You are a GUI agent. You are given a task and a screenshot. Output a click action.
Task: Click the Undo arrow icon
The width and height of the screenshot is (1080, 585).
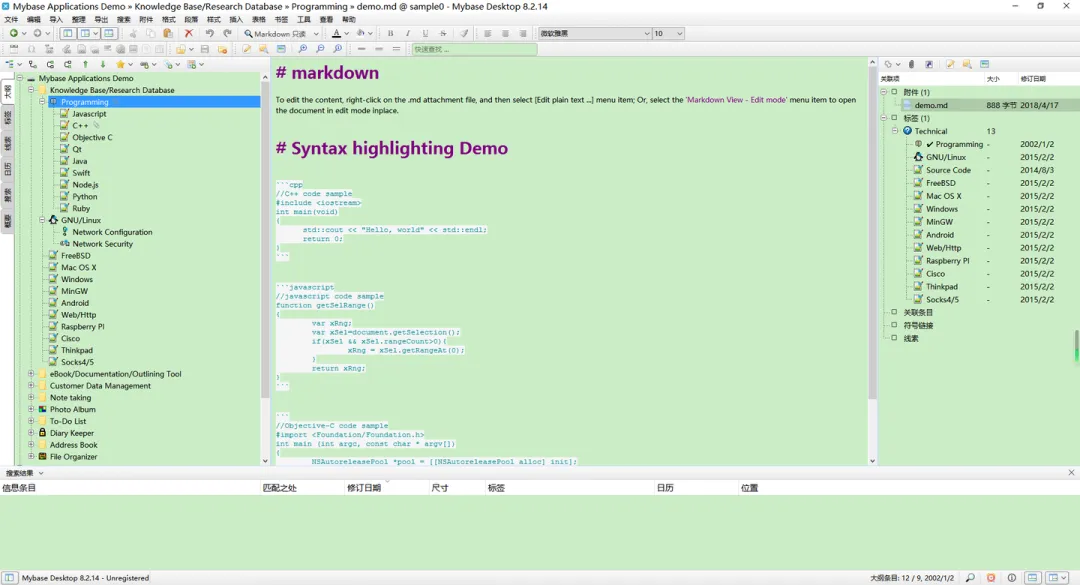(209, 33)
